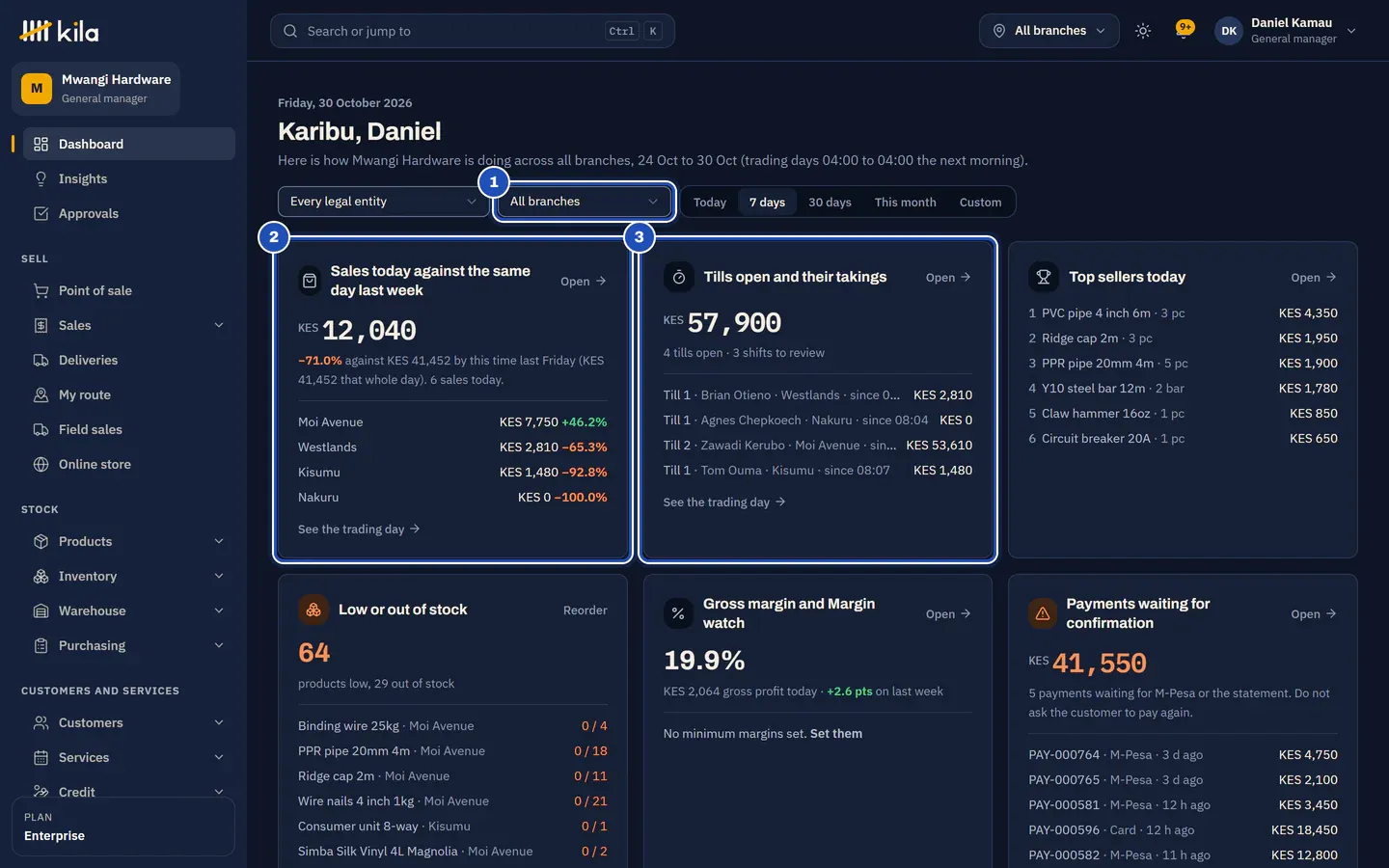Image resolution: width=1389 pixels, height=868 pixels.
Task: Open Sales today card's Open link
Action: 584,282
